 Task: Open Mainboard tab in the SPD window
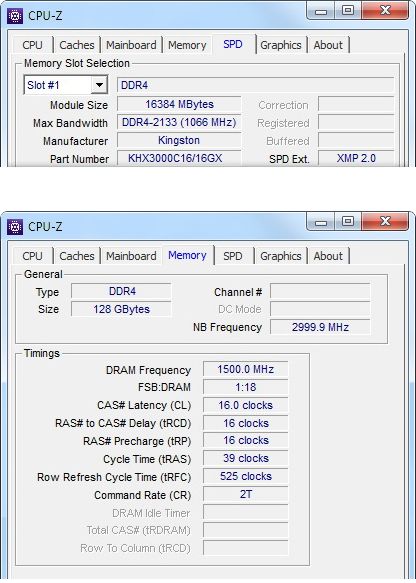pyautogui.click(x=131, y=45)
